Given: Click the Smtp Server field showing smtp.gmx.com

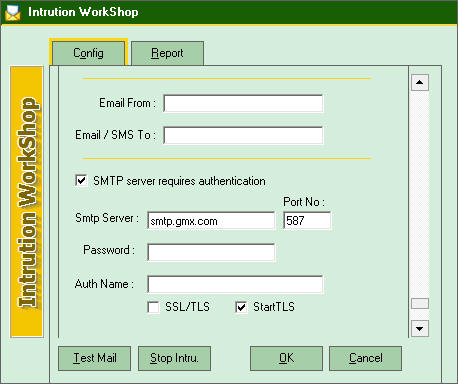Looking at the screenshot, I should [x=211, y=220].
